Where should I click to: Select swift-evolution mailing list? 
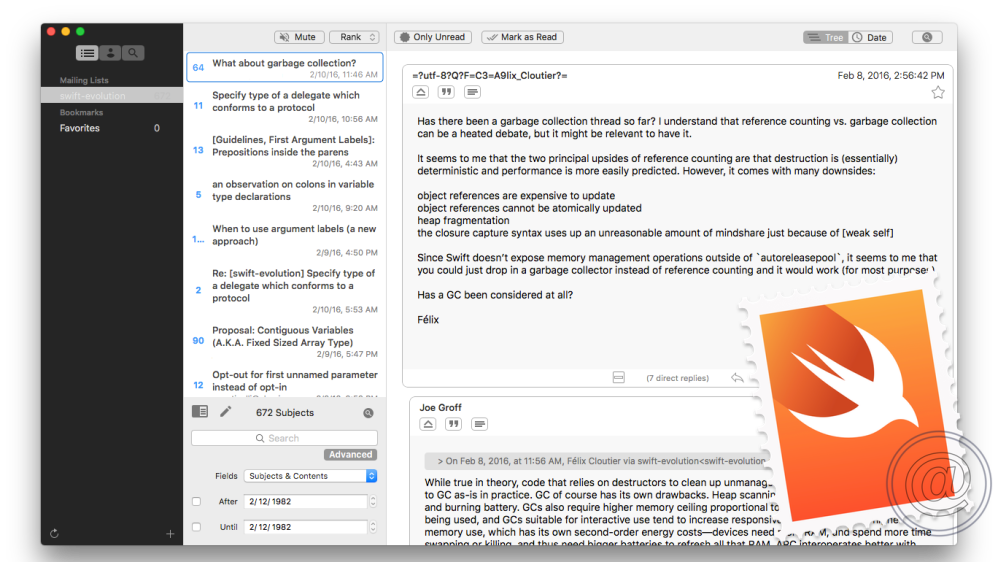[x=93, y=96]
